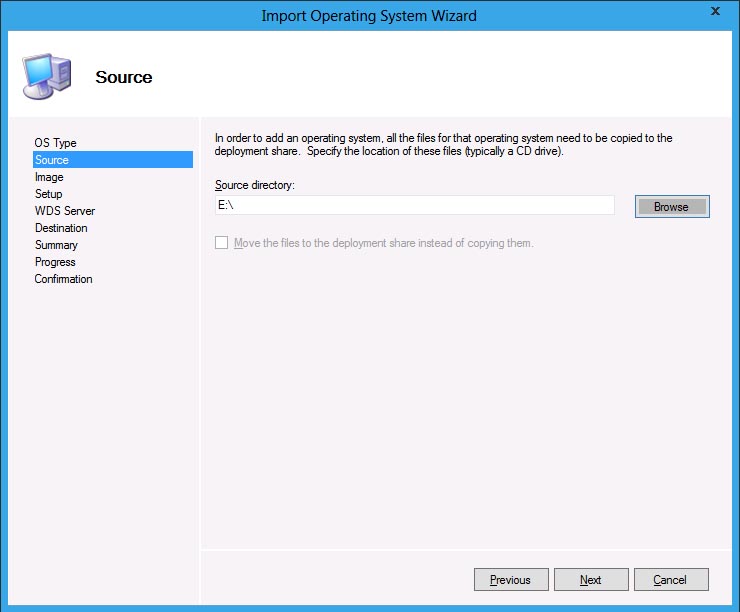
Task: Select the WDS Server step
Action: tap(65, 211)
